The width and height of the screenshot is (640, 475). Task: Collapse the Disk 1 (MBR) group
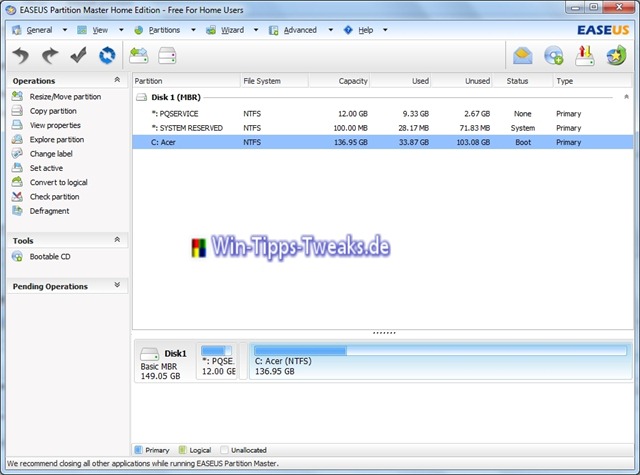(626, 97)
